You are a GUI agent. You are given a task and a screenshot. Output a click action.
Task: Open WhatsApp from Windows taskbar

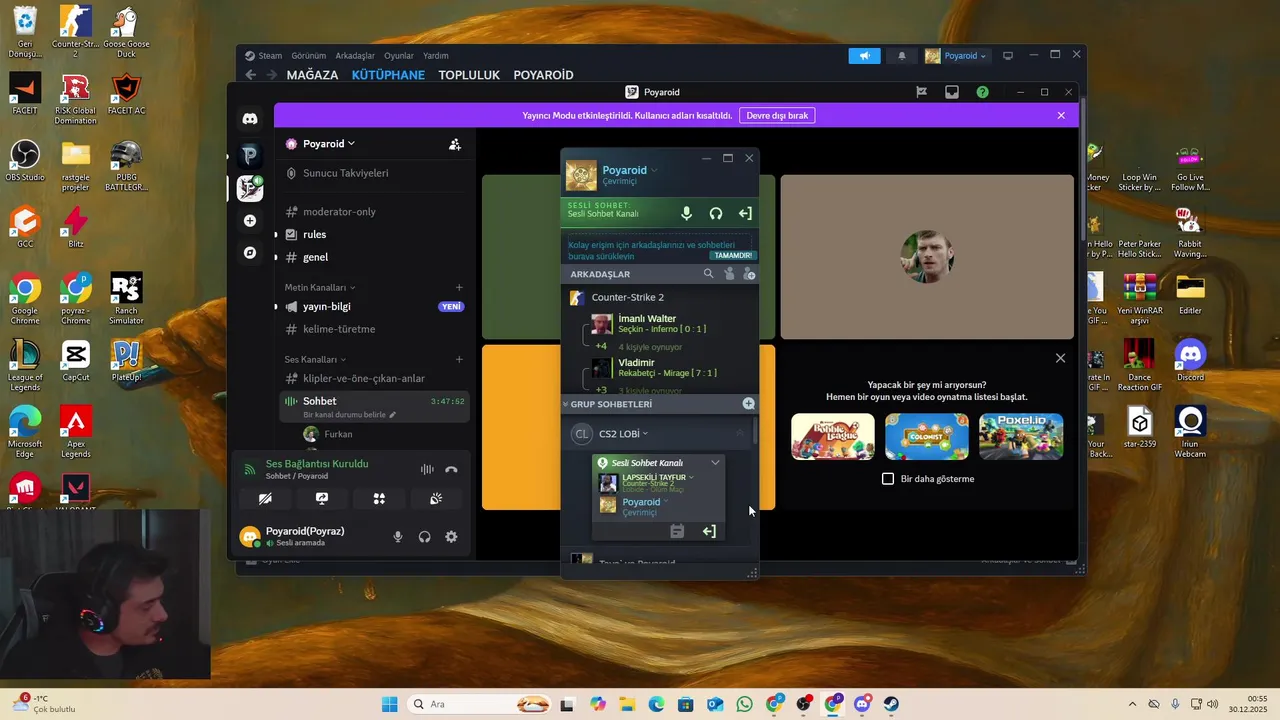pyautogui.click(x=744, y=704)
